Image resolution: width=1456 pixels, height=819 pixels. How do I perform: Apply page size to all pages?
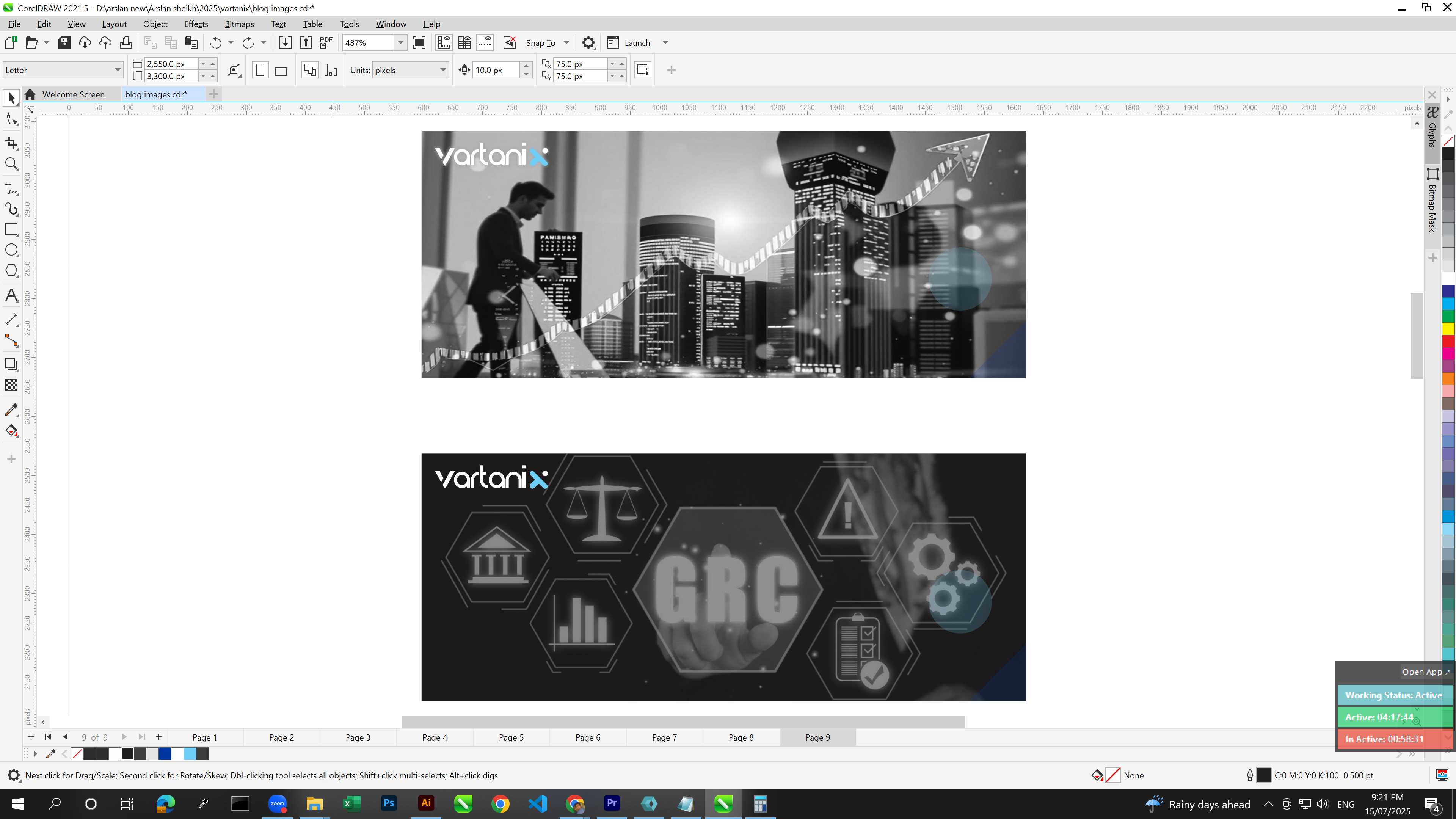(310, 70)
